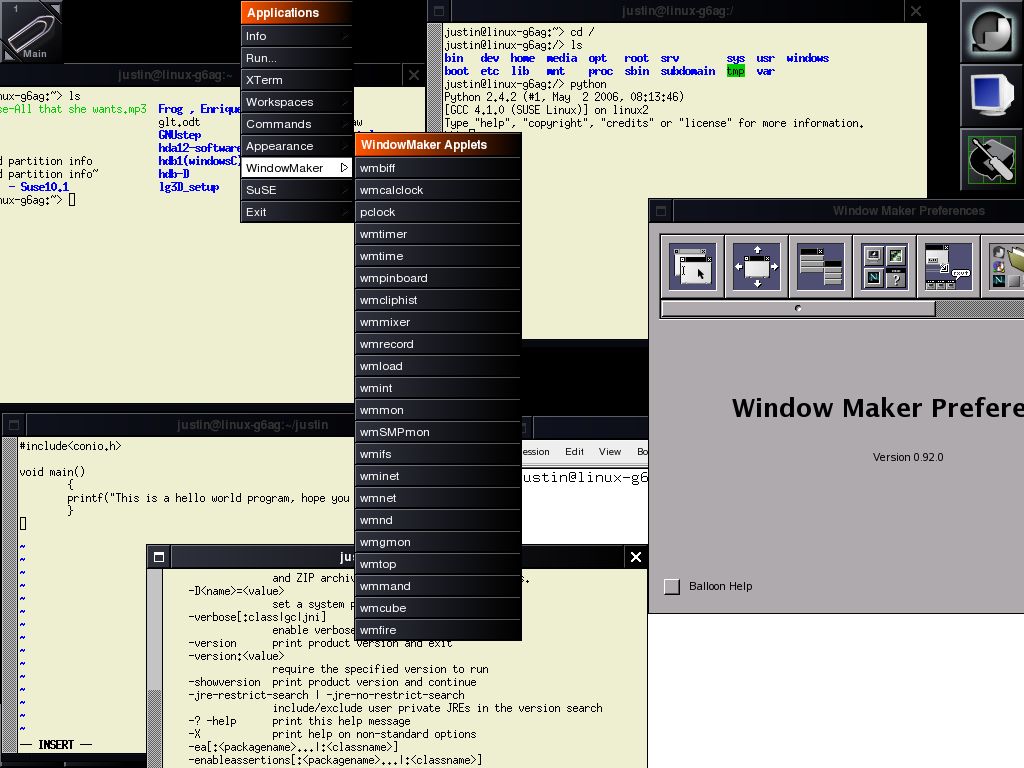The width and height of the screenshot is (1024, 768).
Task: Open the Miscellaneous Ergonomic preferences icon
Action: (x=946, y=267)
